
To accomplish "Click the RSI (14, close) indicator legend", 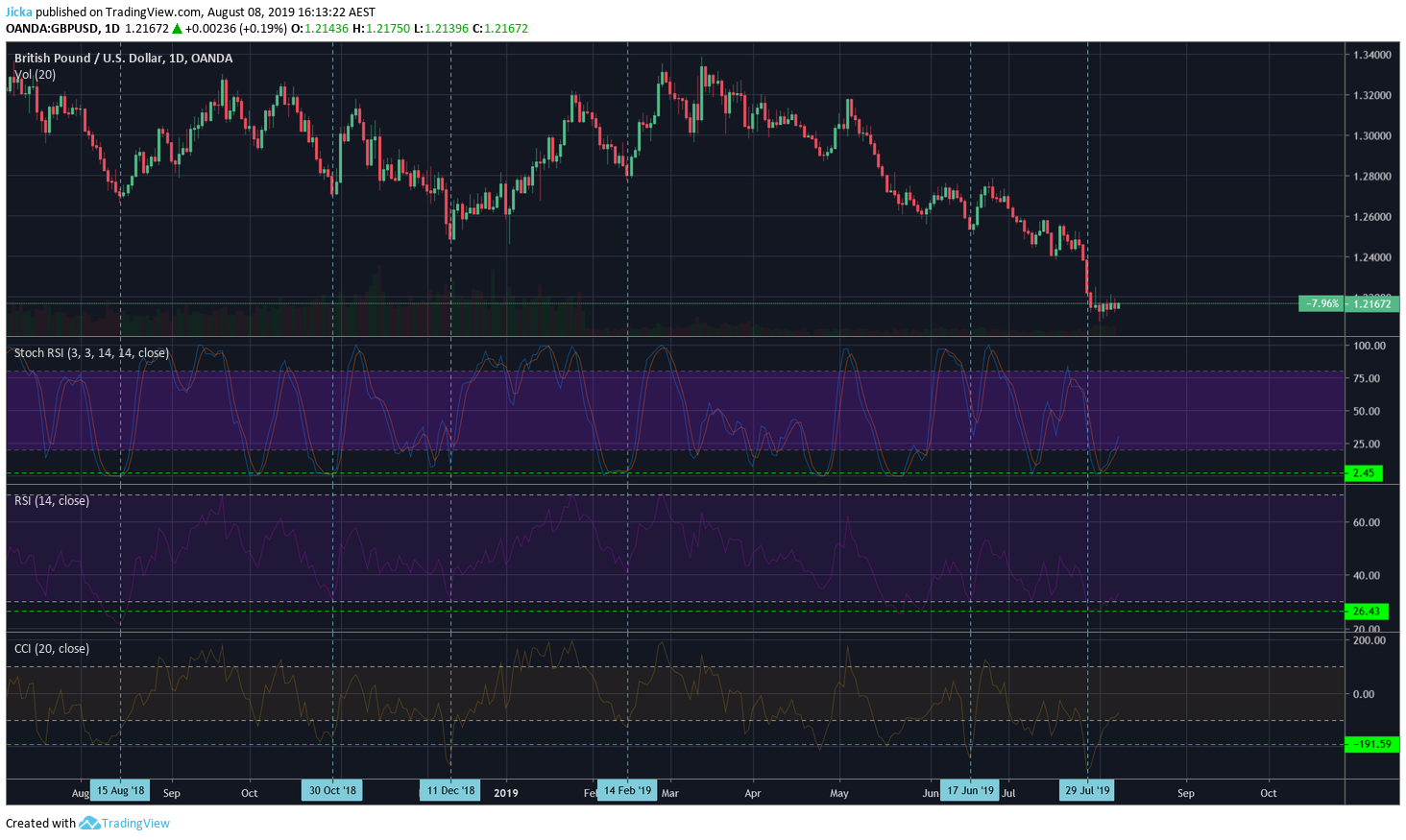I will (52, 501).
